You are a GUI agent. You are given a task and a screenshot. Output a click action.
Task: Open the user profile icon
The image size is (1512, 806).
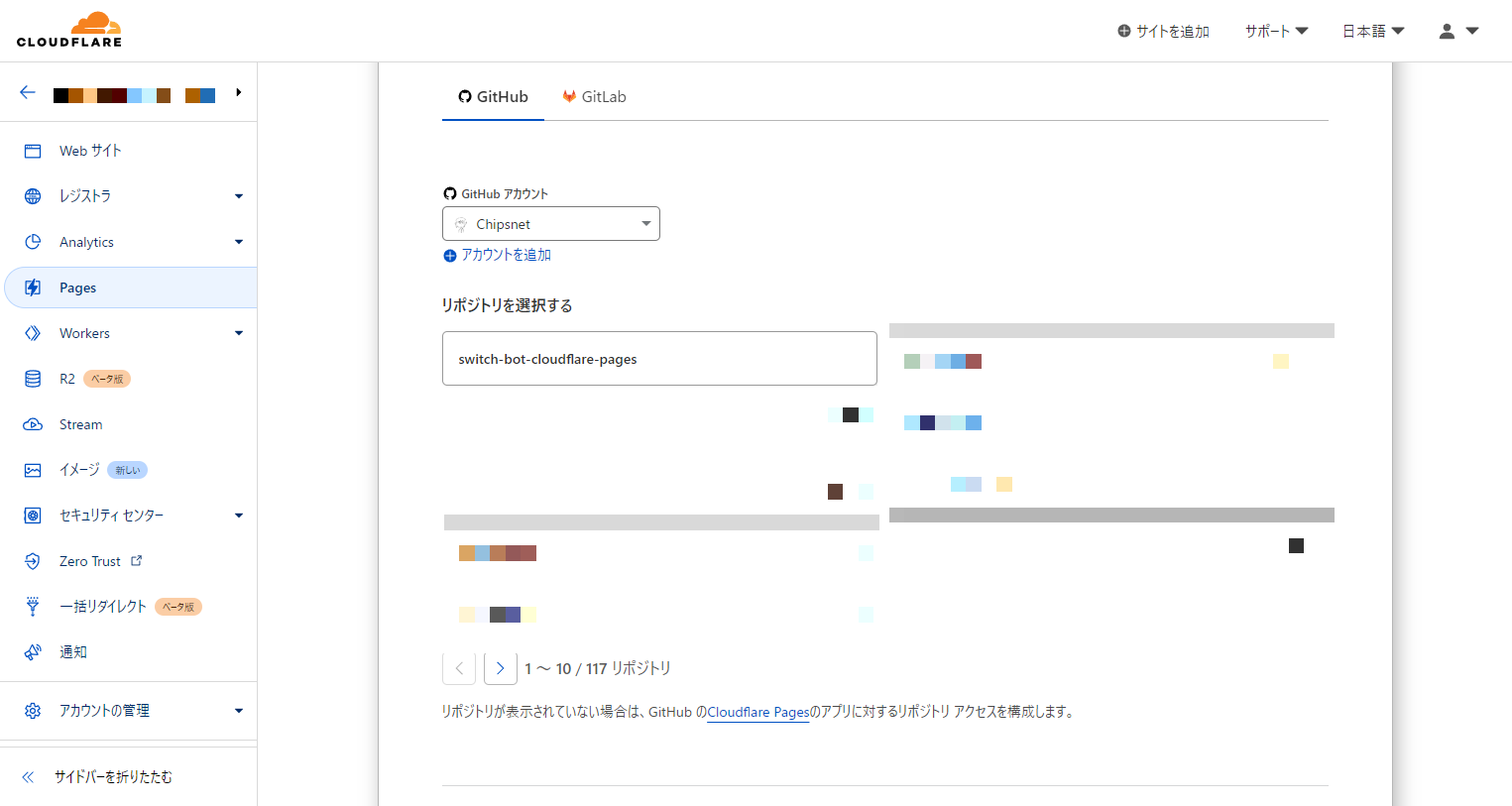(1447, 31)
